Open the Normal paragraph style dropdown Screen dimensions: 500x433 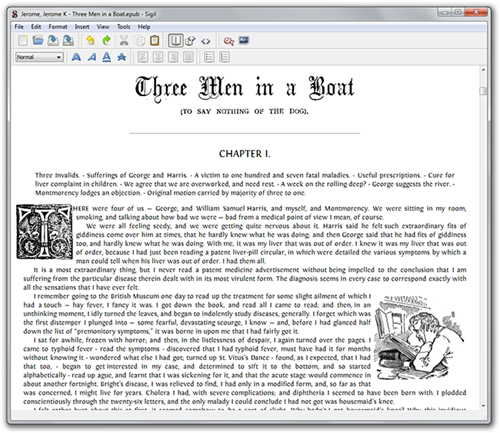coord(39,57)
